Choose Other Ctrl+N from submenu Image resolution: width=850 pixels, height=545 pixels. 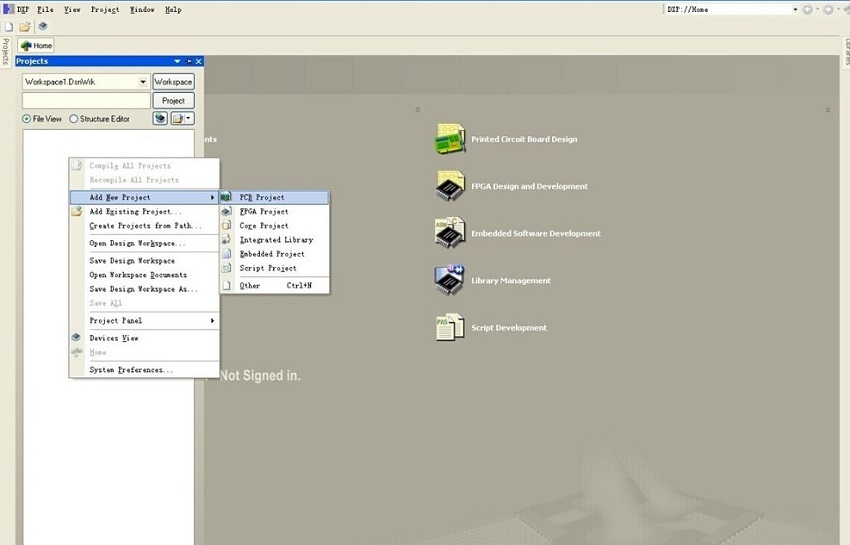point(274,285)
